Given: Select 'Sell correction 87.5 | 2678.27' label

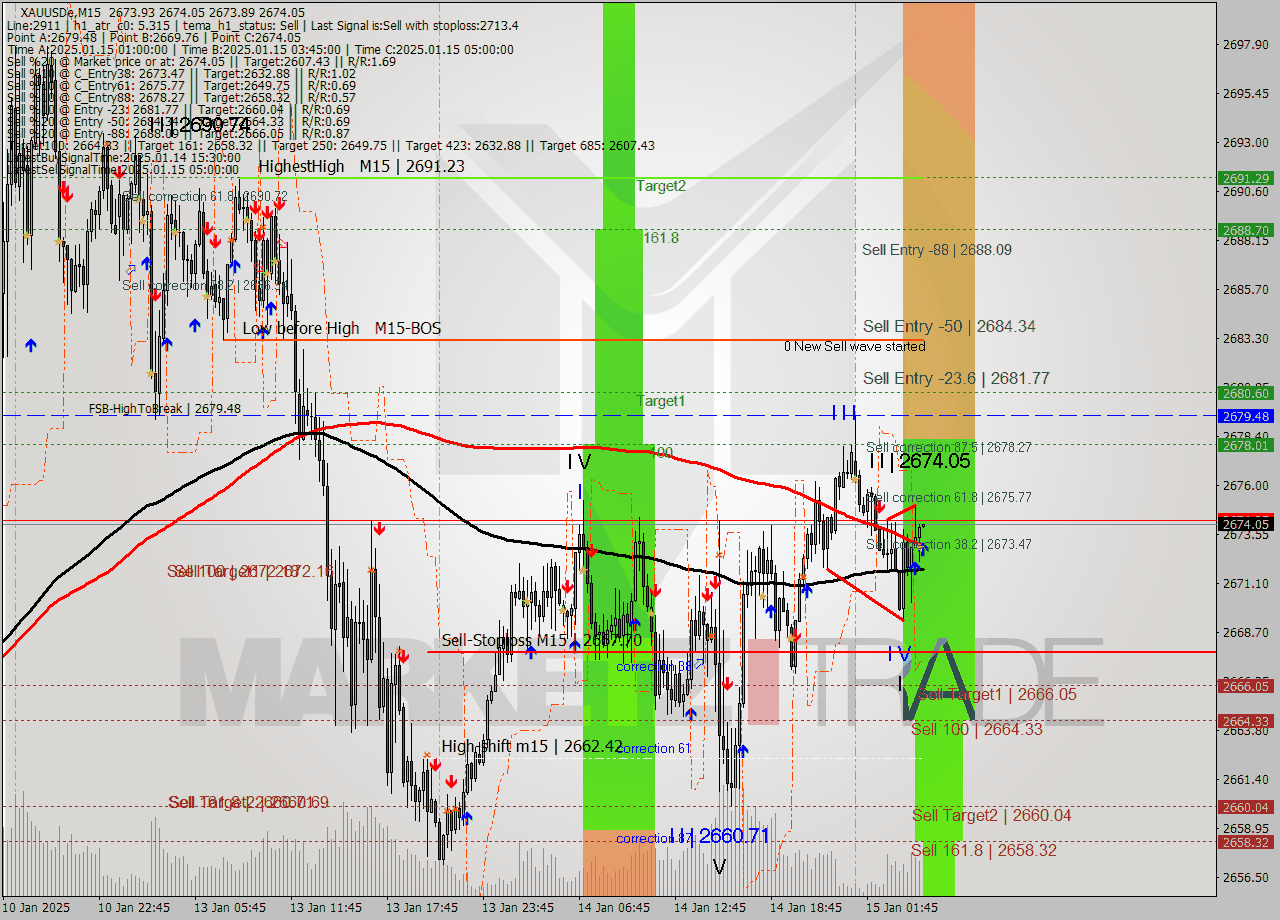Looking at the screenshot, I should (x=949, y=447).
